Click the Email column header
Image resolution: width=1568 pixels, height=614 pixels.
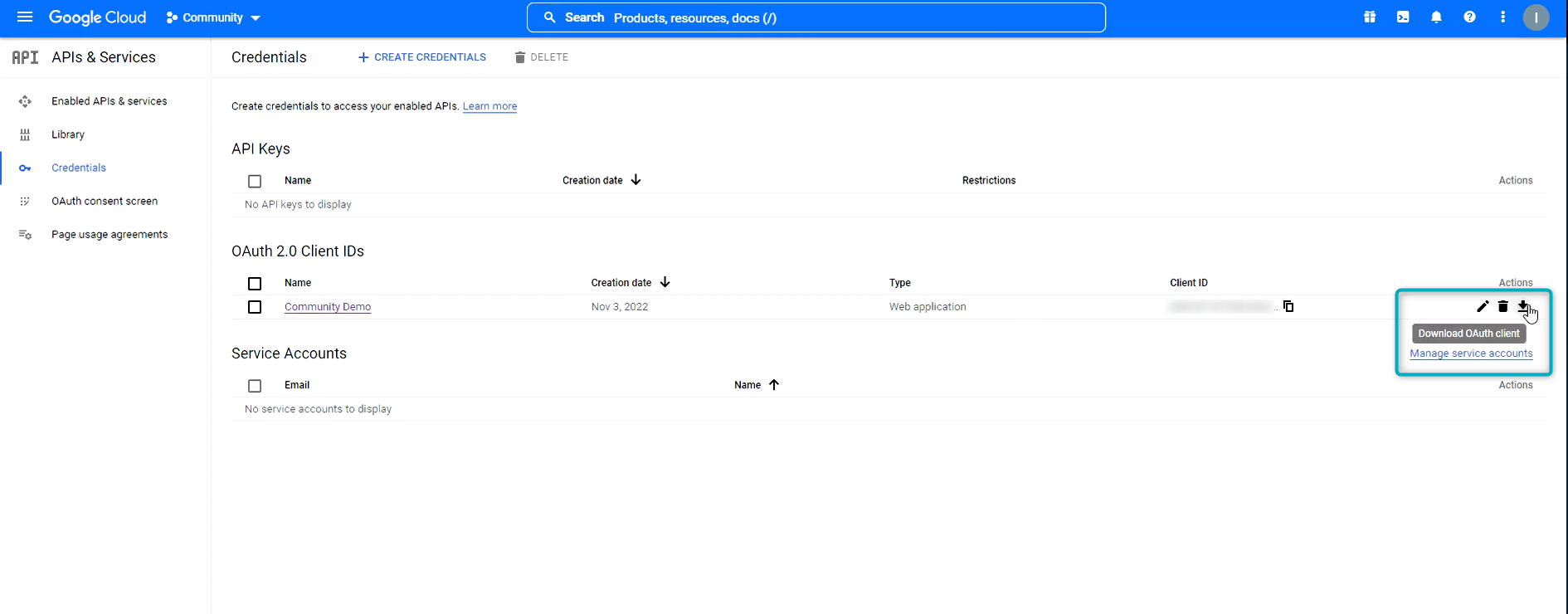pos(297,385)
